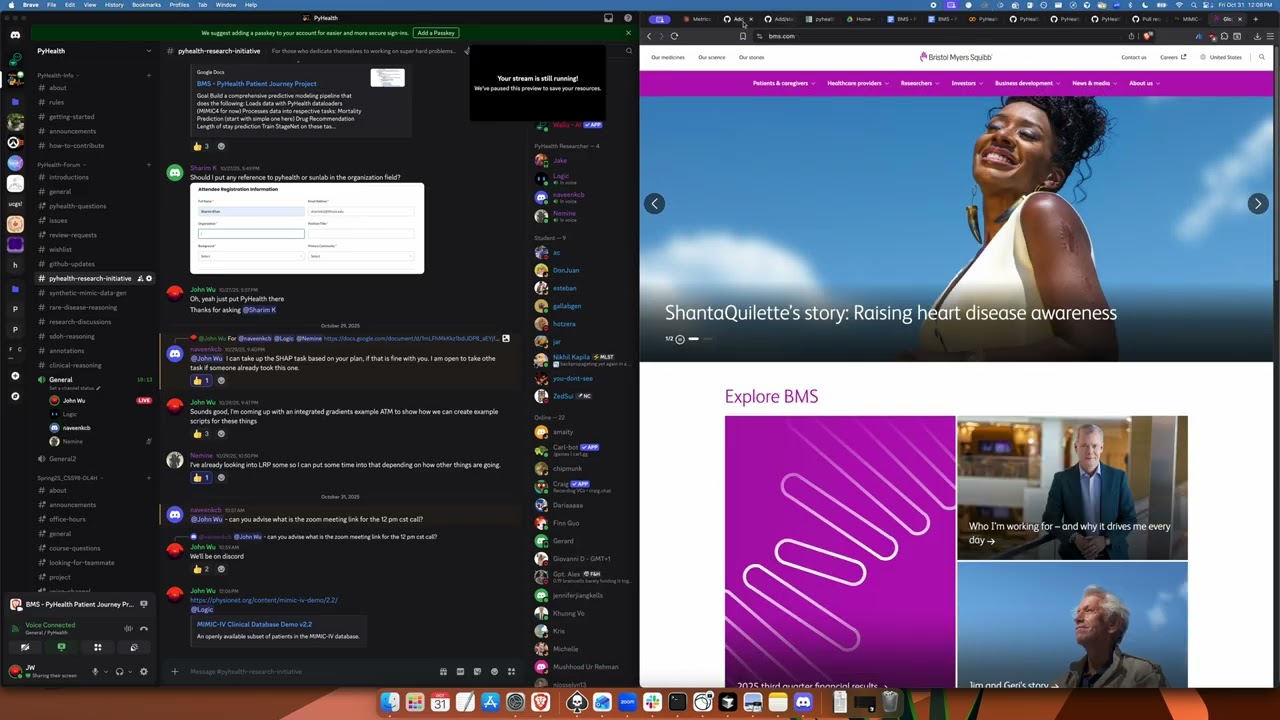
Task: Open browser downloads icon
Action: [x=1257, y=36]
